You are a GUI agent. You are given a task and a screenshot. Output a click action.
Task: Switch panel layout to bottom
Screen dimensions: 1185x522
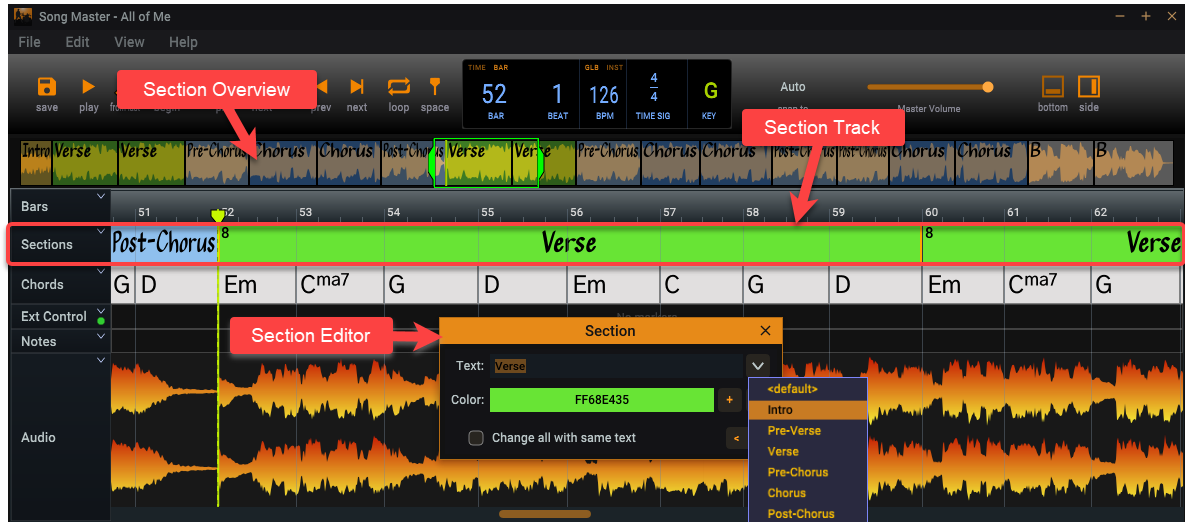1053,87
